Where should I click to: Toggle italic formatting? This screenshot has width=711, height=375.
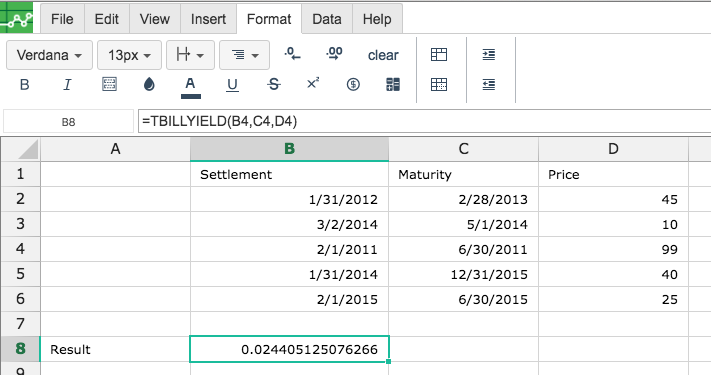click(x=67, y=85)
